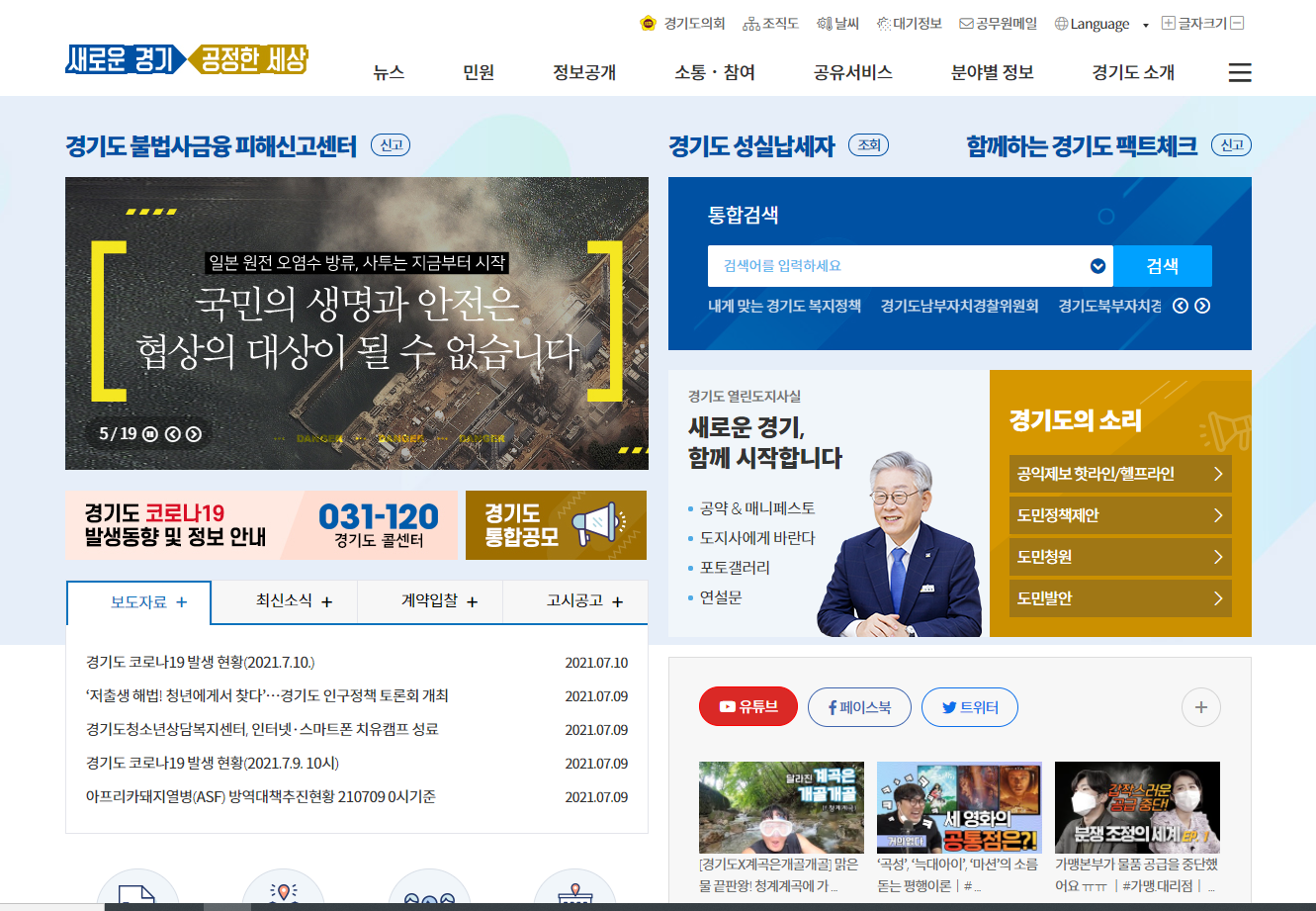Expand 공익제보 핫라인/헬프라인 chevron
Screen dimensions: 1316x911
[x=1218, y=474]
